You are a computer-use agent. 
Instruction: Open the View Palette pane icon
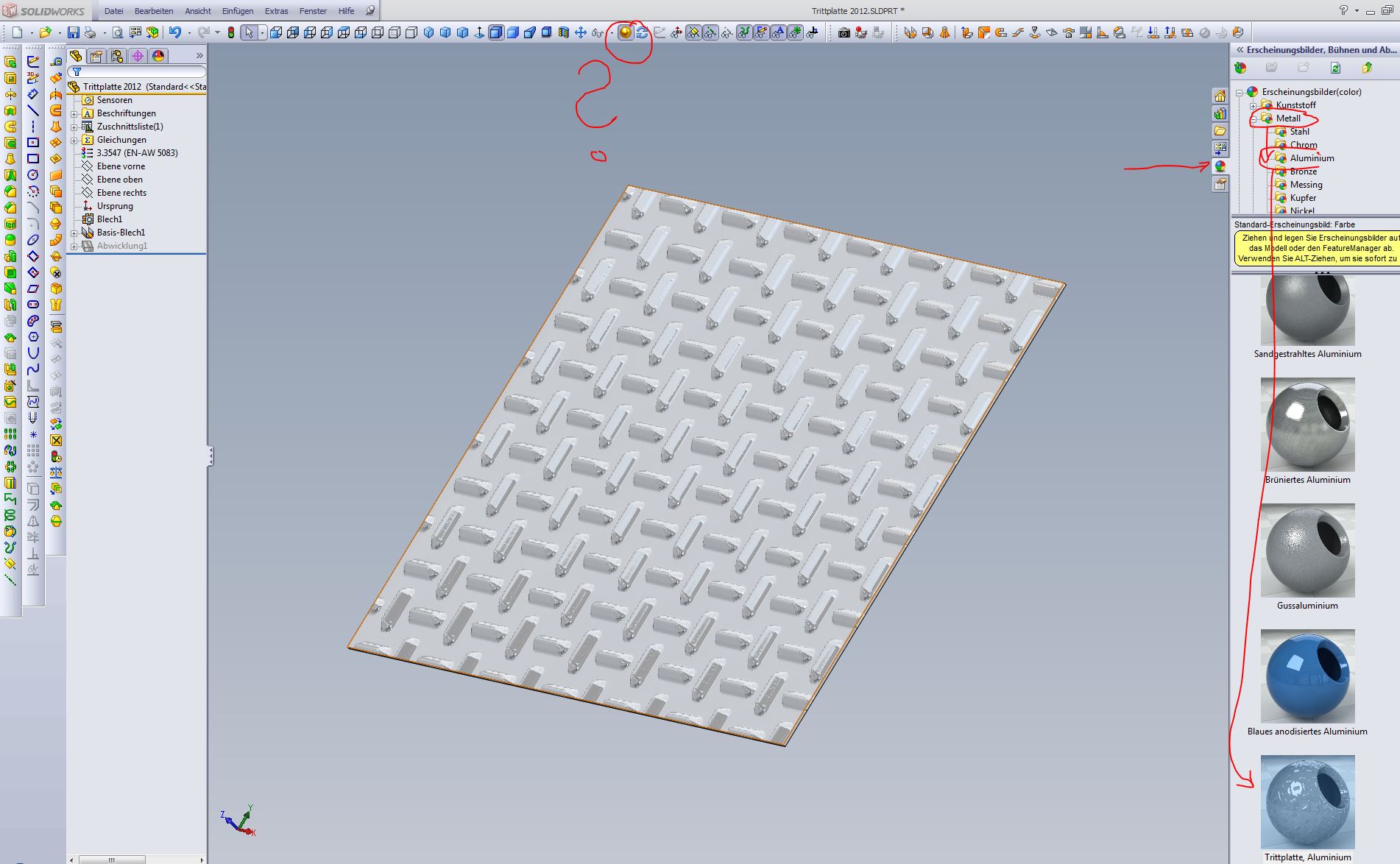click(1220, 149)
